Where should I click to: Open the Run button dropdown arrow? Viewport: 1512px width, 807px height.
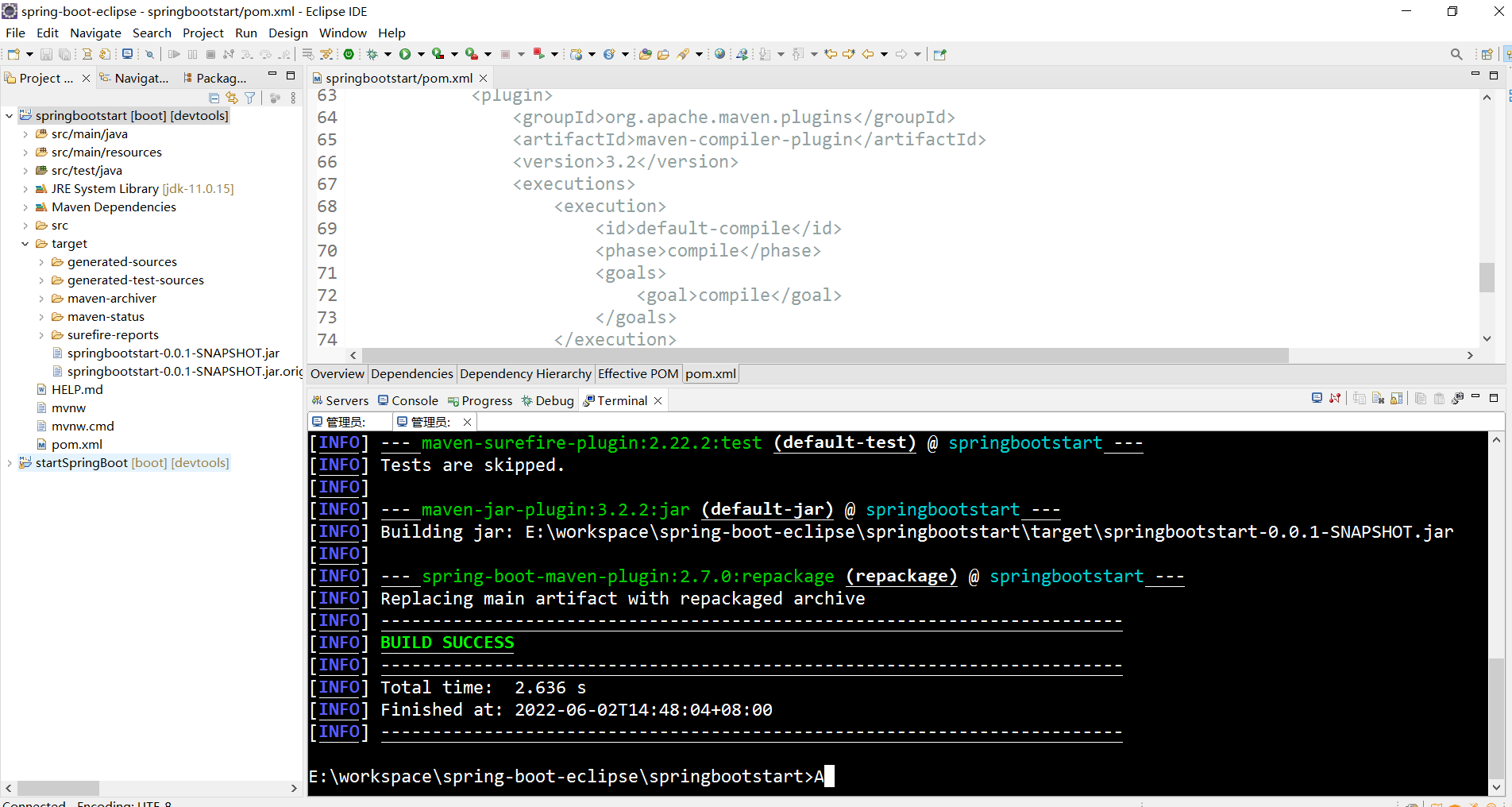pyautogui.click(x=421, y=54)
